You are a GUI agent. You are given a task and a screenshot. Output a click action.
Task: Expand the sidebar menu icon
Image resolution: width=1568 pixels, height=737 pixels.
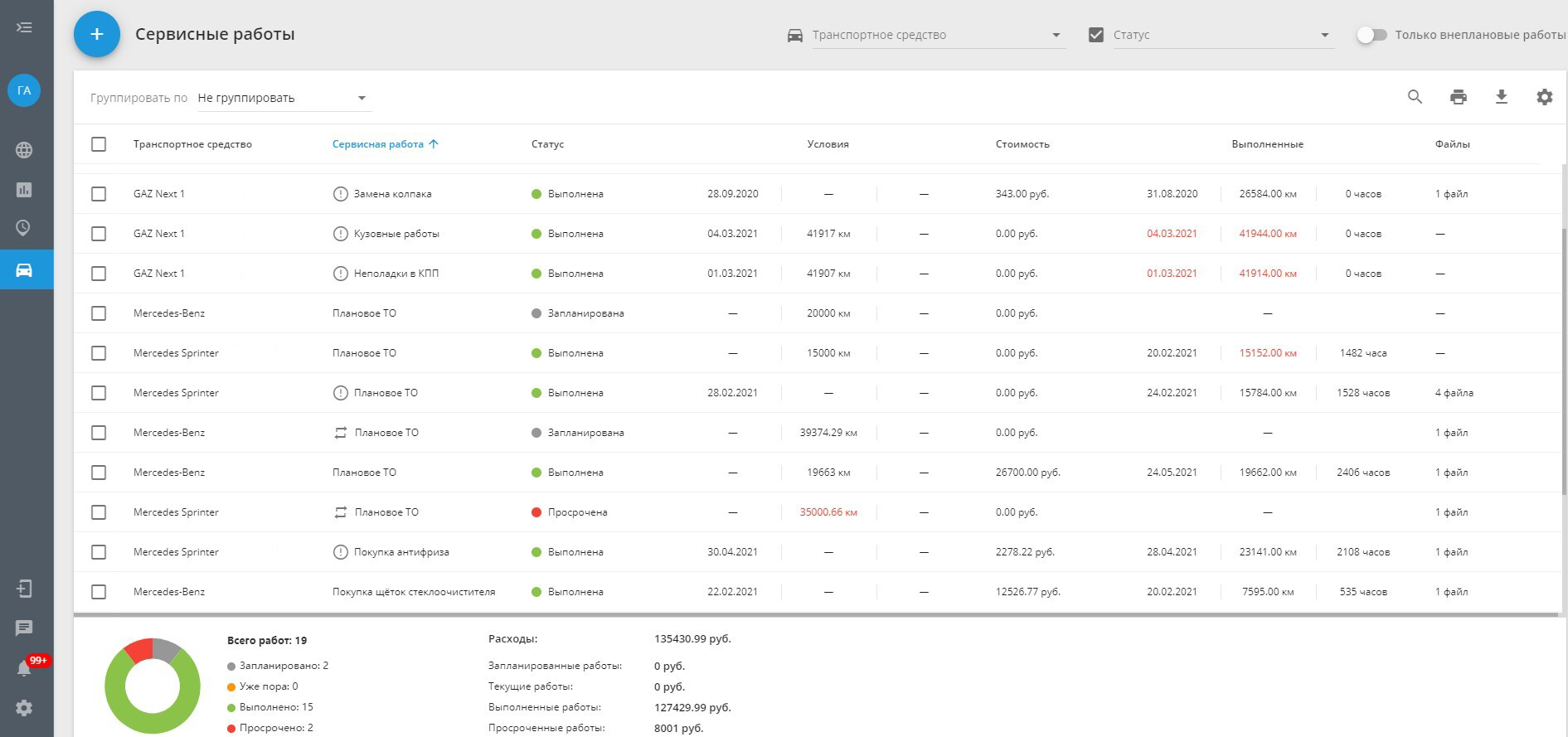[x=24, y=27]
